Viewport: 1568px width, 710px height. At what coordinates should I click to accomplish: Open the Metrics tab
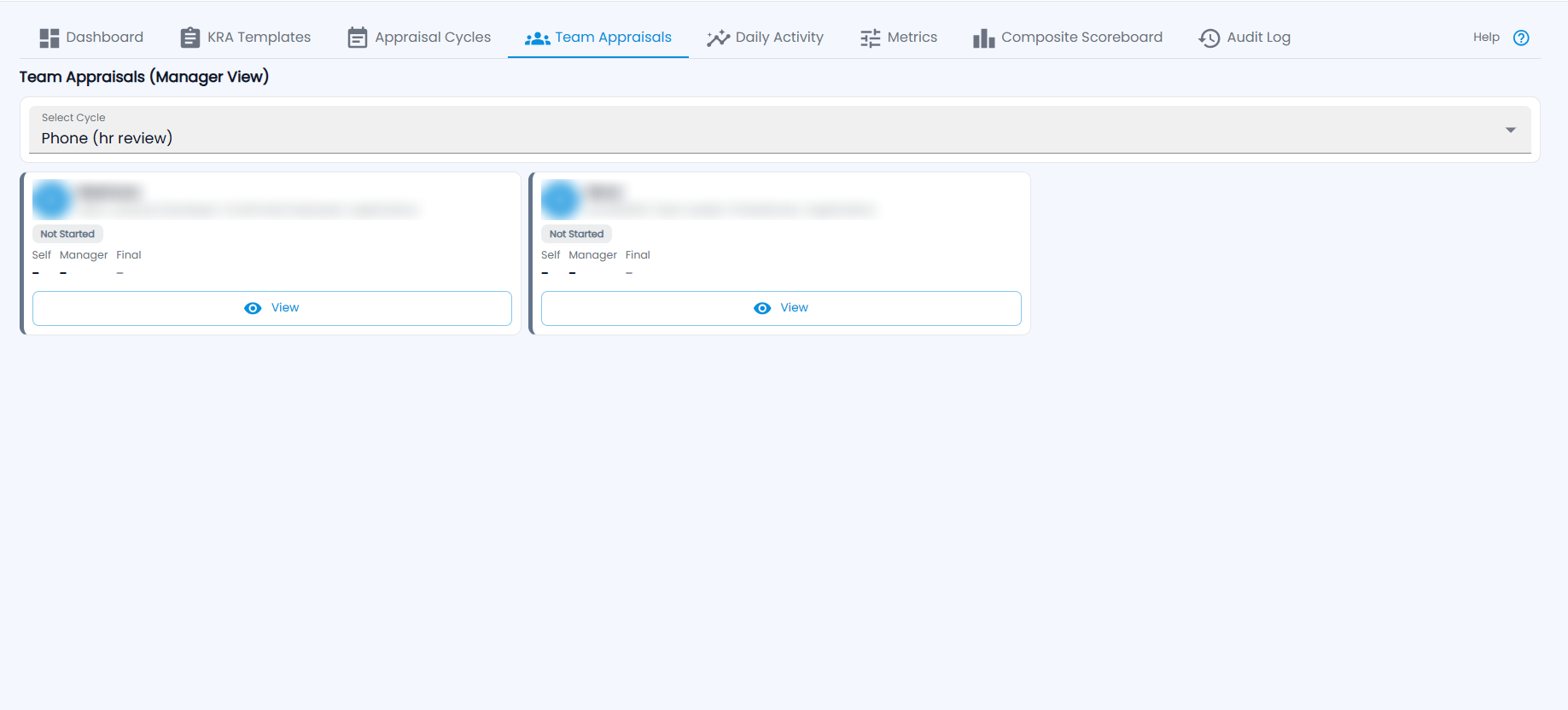point(899,38)
